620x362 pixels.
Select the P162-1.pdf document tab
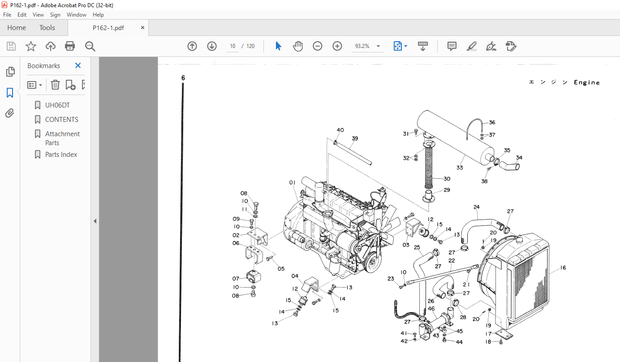click(108, 28)
